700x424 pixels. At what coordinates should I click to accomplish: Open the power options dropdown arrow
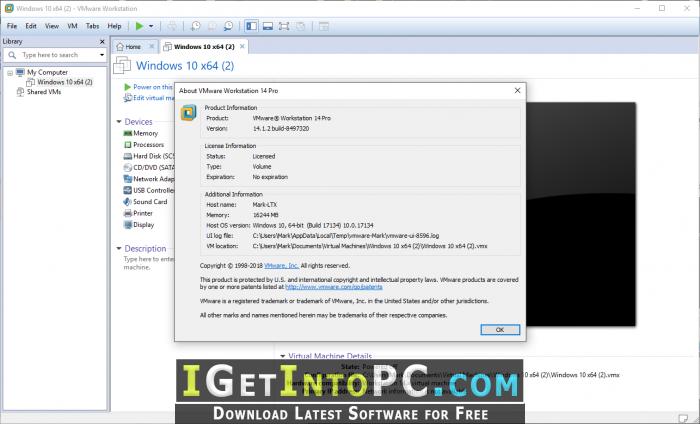tap(151, 26)
